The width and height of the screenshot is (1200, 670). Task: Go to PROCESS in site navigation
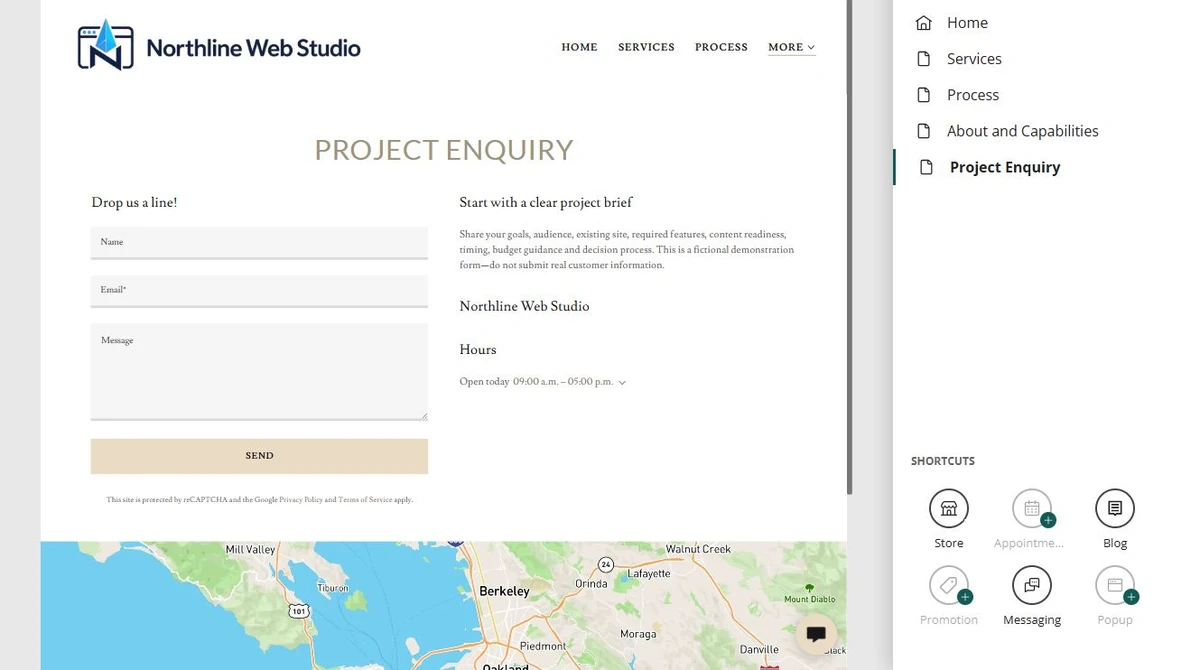coord(721,47)
